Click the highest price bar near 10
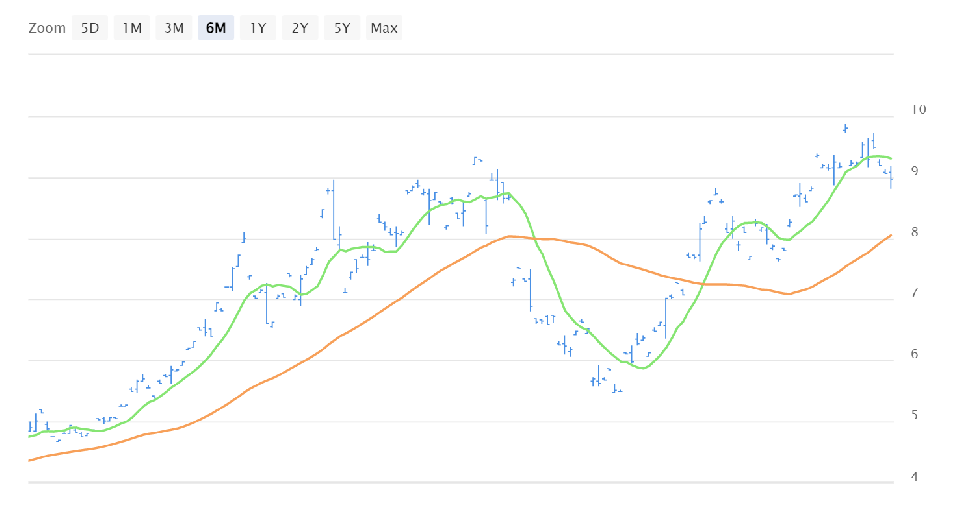Viewport: 960px width, 506px height. [846, 128]
